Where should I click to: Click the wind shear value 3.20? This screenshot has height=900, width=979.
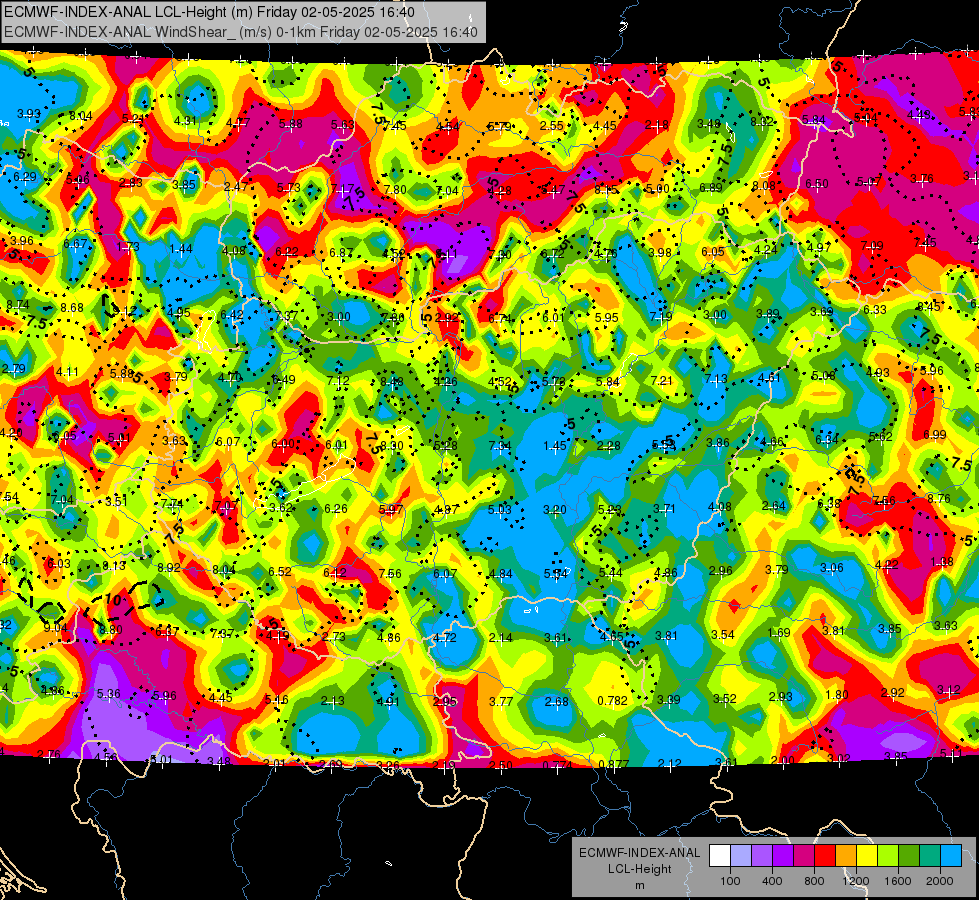tap(554, 510)
